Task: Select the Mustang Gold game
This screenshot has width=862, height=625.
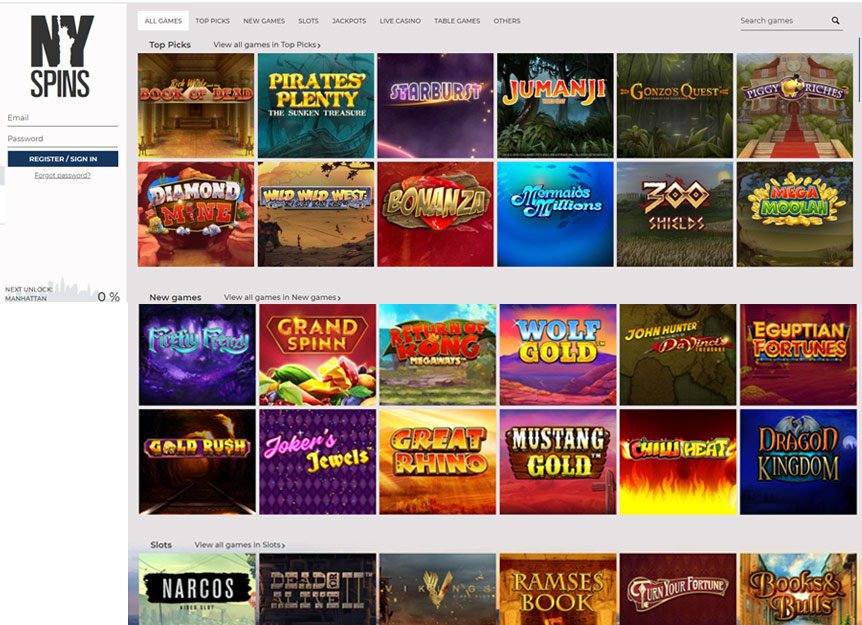Action: 558,462
